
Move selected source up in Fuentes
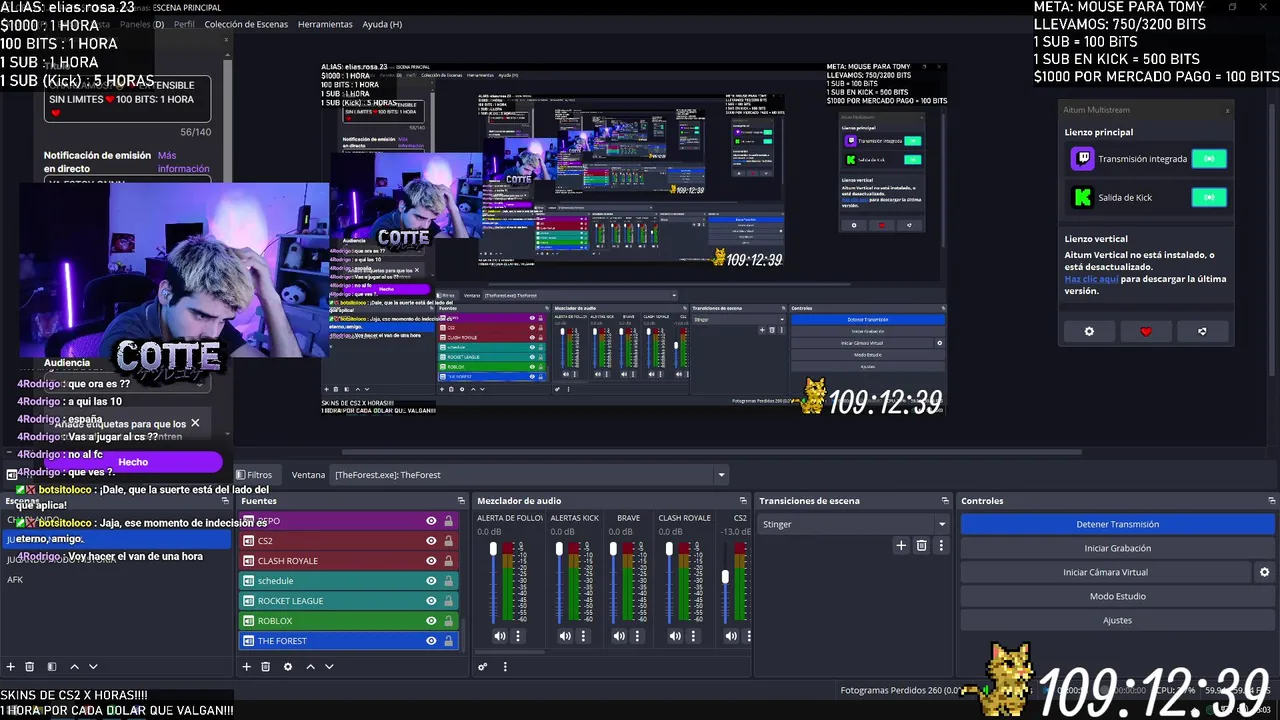tap(310, 667)
